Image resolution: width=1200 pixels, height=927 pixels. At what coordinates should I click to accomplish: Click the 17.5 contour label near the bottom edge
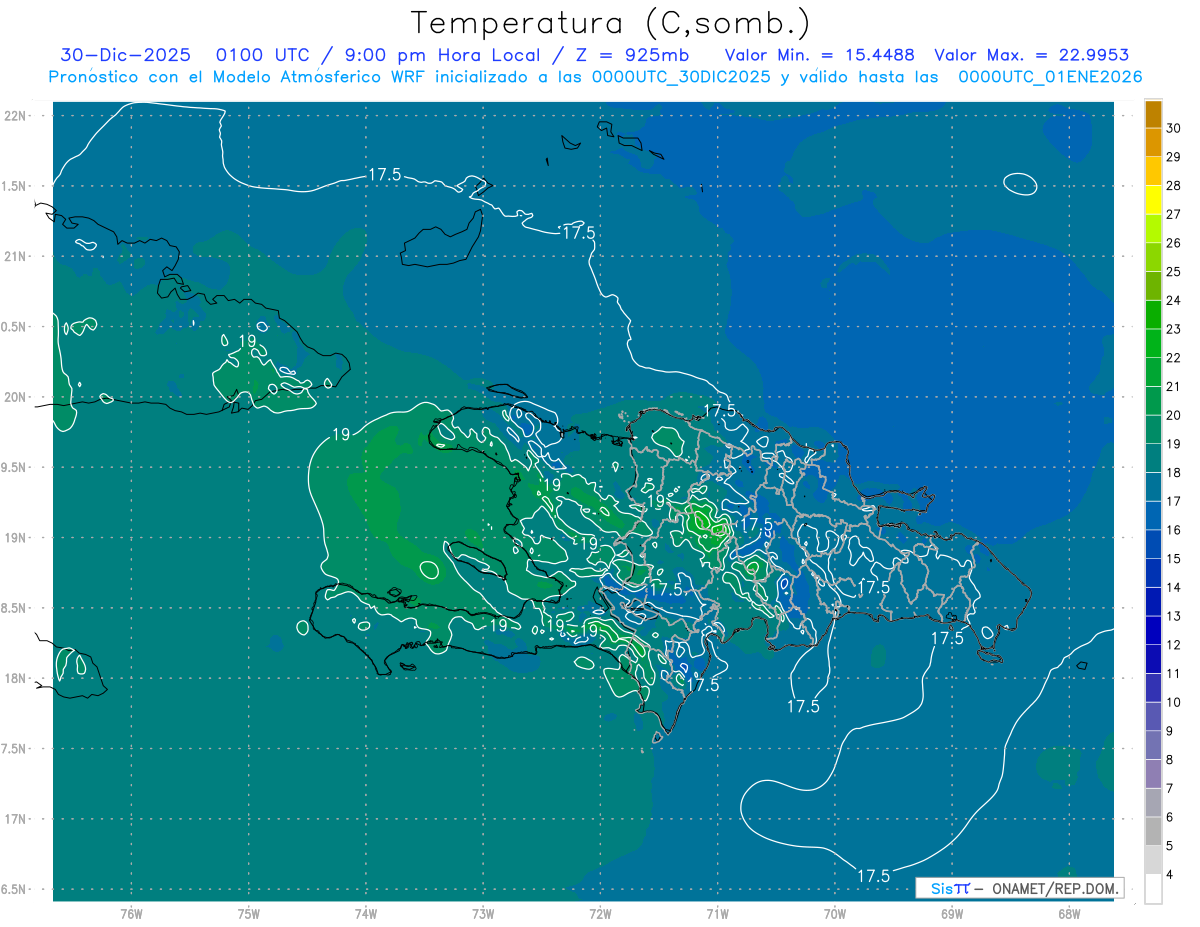[873, 876]
